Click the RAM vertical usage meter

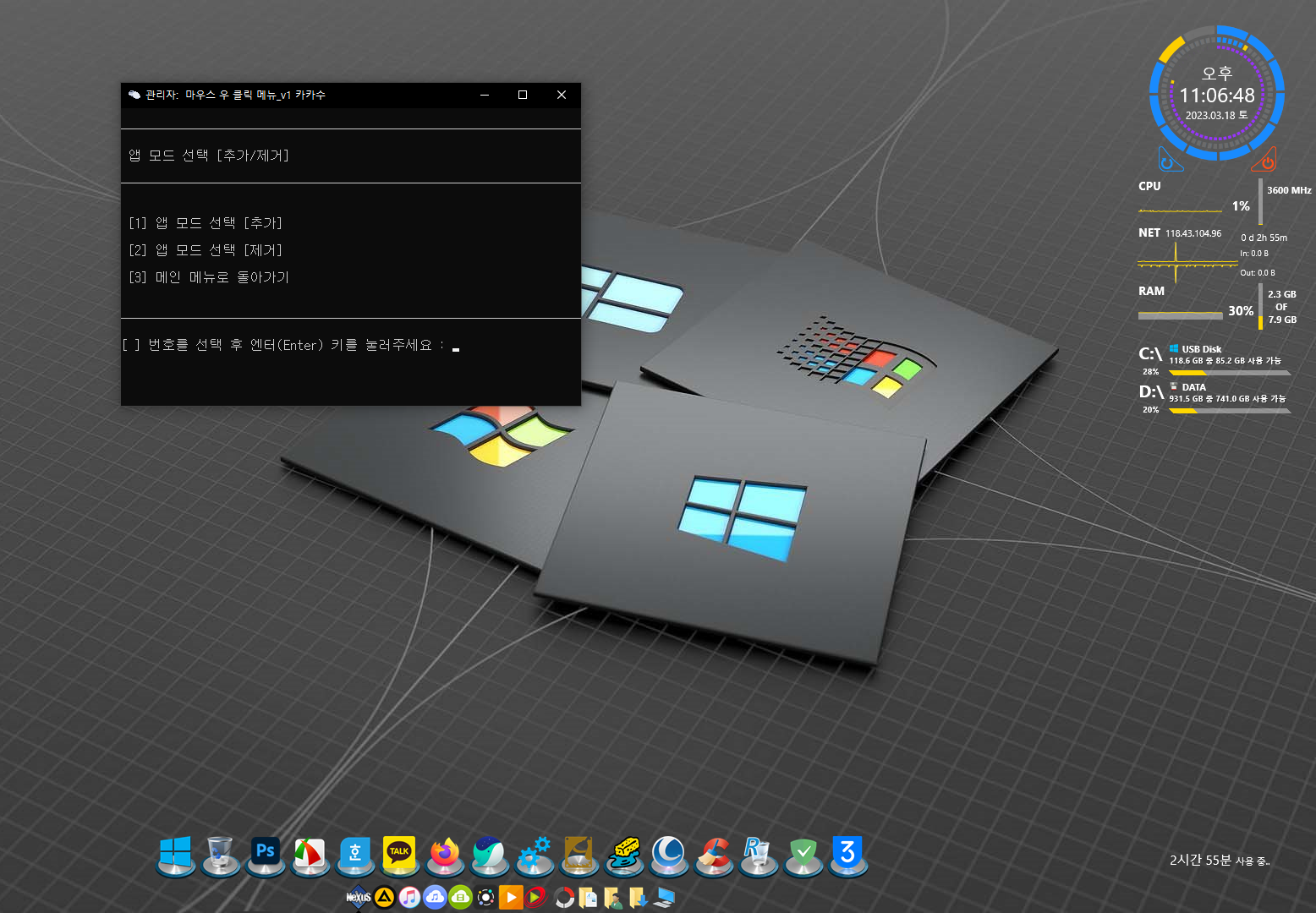pyautogui.click(x=1260, y=307)
